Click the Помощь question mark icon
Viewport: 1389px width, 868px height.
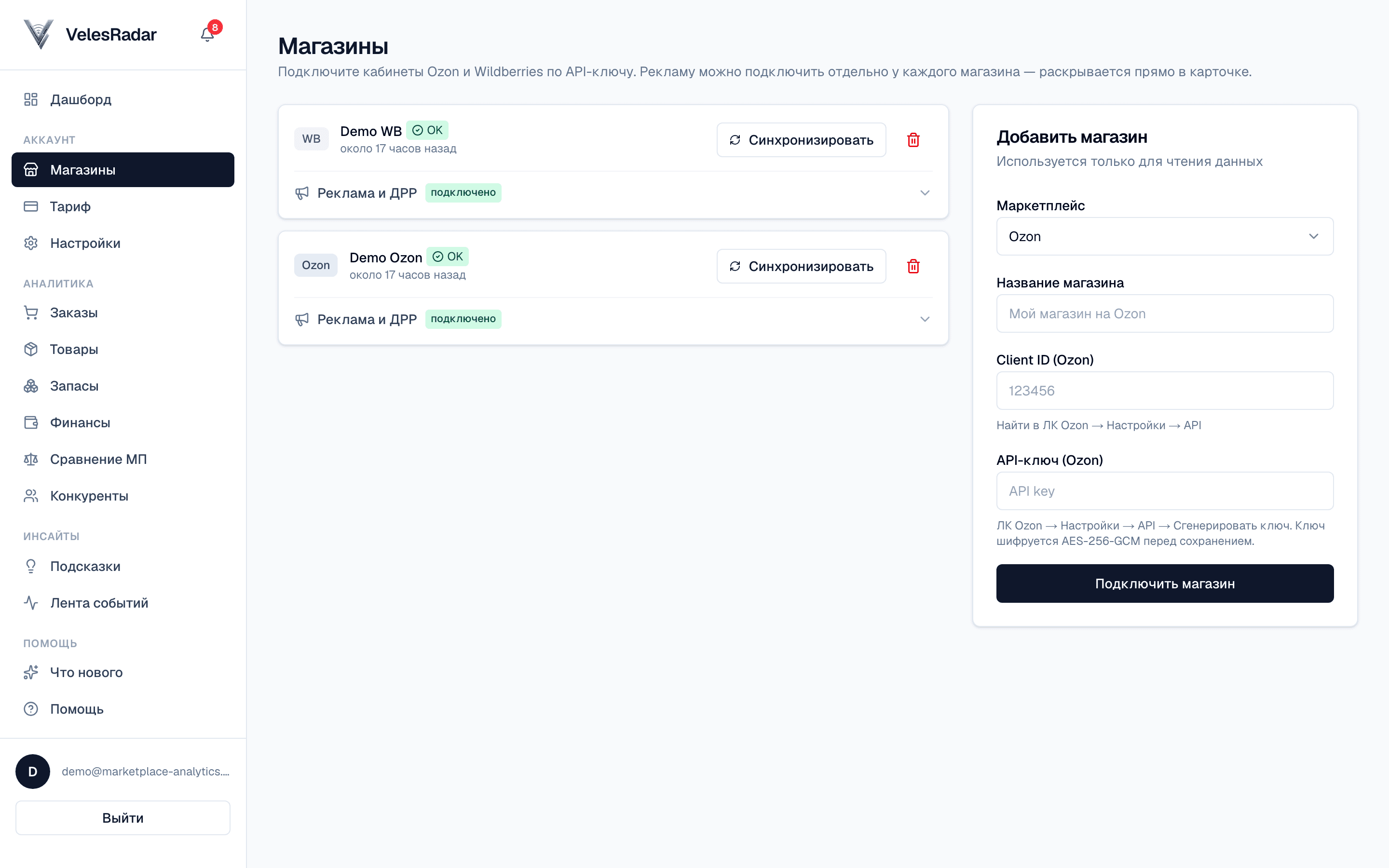click(x=31, y=709)
